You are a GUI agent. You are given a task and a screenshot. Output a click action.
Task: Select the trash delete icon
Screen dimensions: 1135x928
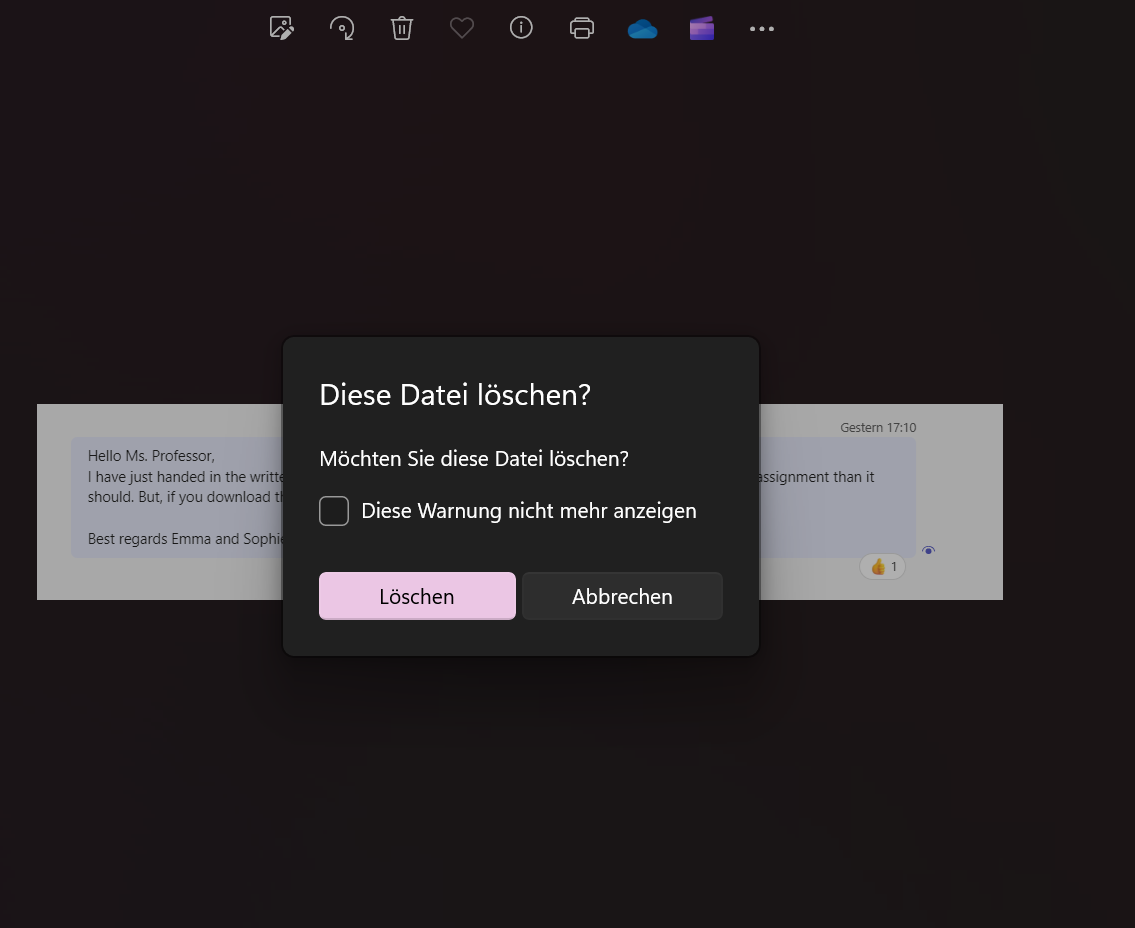(402, 28)
